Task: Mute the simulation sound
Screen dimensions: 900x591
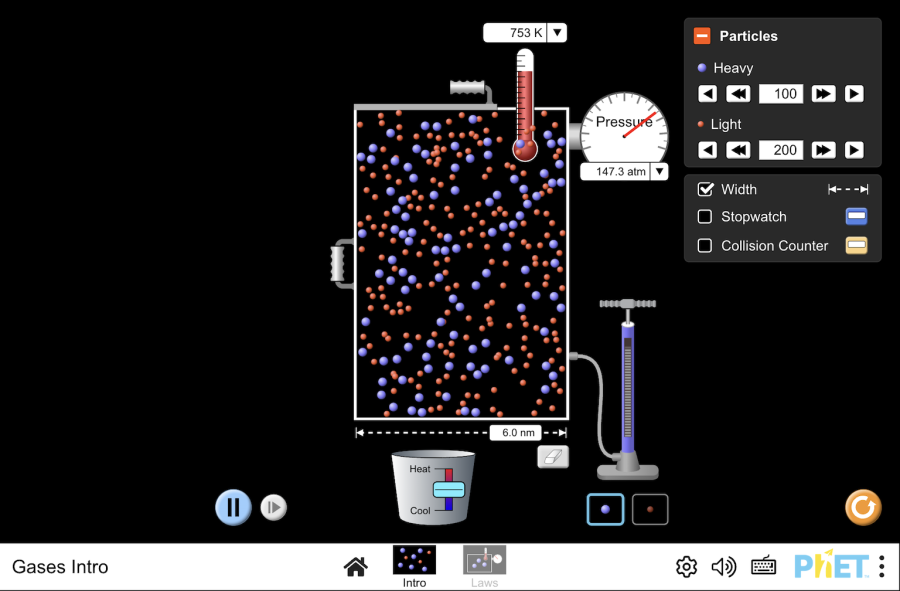Action: point(723,567)
